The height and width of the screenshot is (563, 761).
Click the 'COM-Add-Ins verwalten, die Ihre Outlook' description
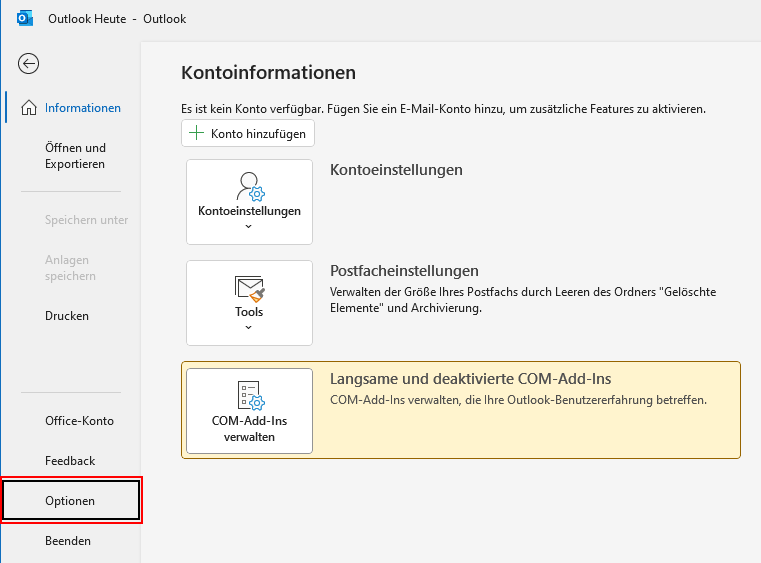tap(518, 400)
